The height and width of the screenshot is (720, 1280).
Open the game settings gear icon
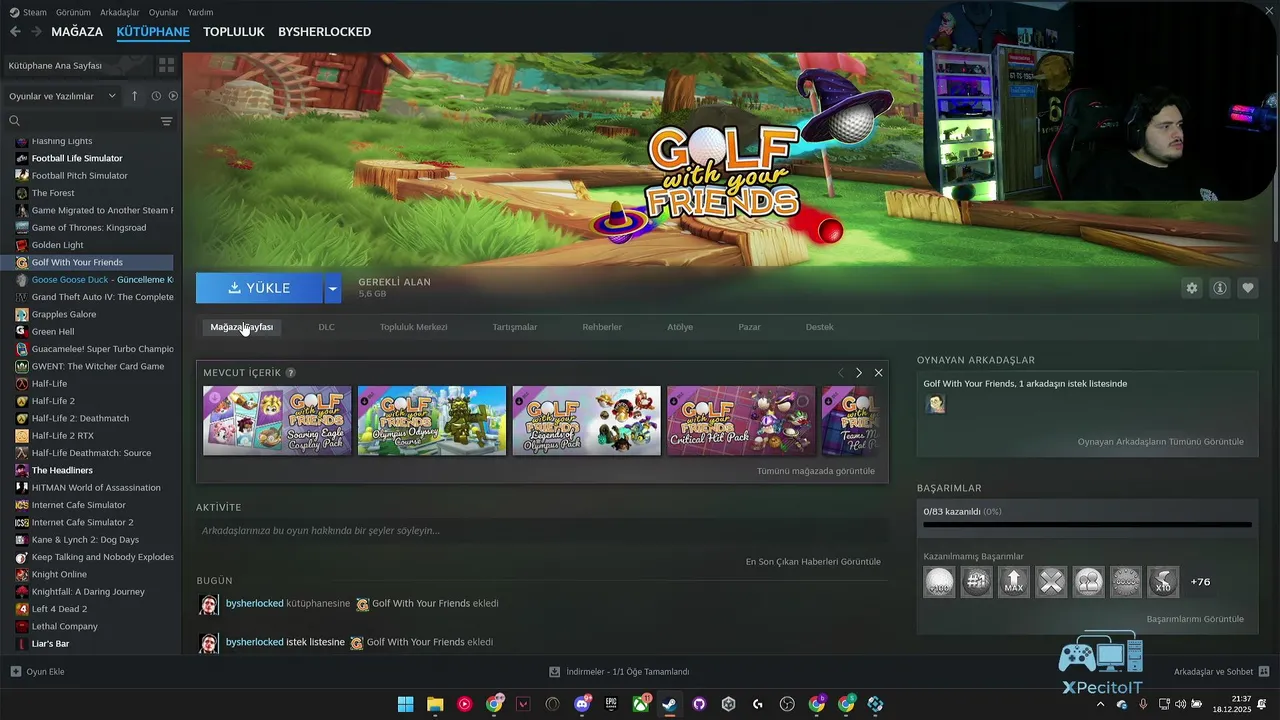point(1191,288)
